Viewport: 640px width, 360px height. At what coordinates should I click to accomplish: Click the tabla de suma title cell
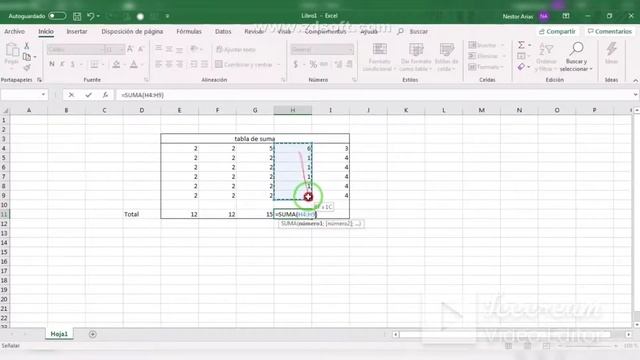click(x=255, y=139)
